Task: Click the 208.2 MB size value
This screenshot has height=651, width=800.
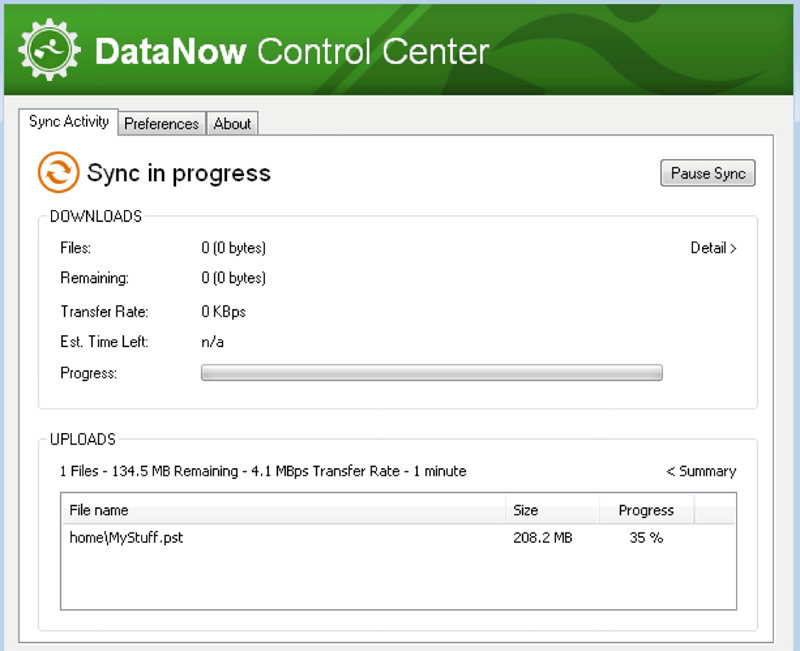Action: (x=543, y=538)
